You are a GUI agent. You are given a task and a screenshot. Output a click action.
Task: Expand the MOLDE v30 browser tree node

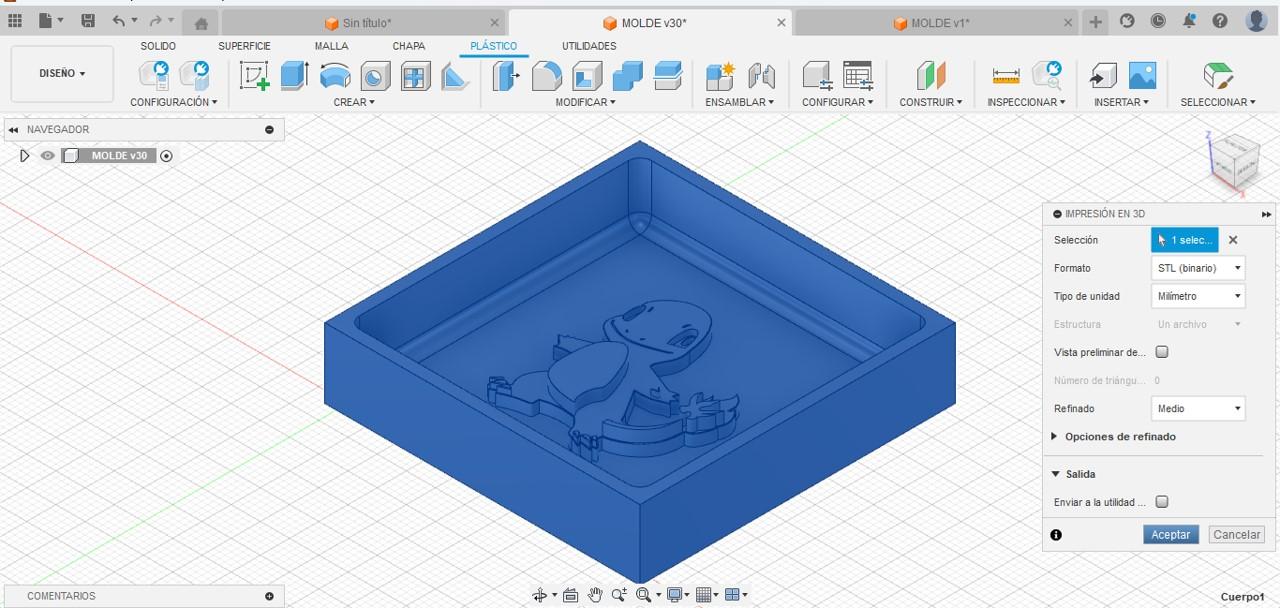click(25, 156)
